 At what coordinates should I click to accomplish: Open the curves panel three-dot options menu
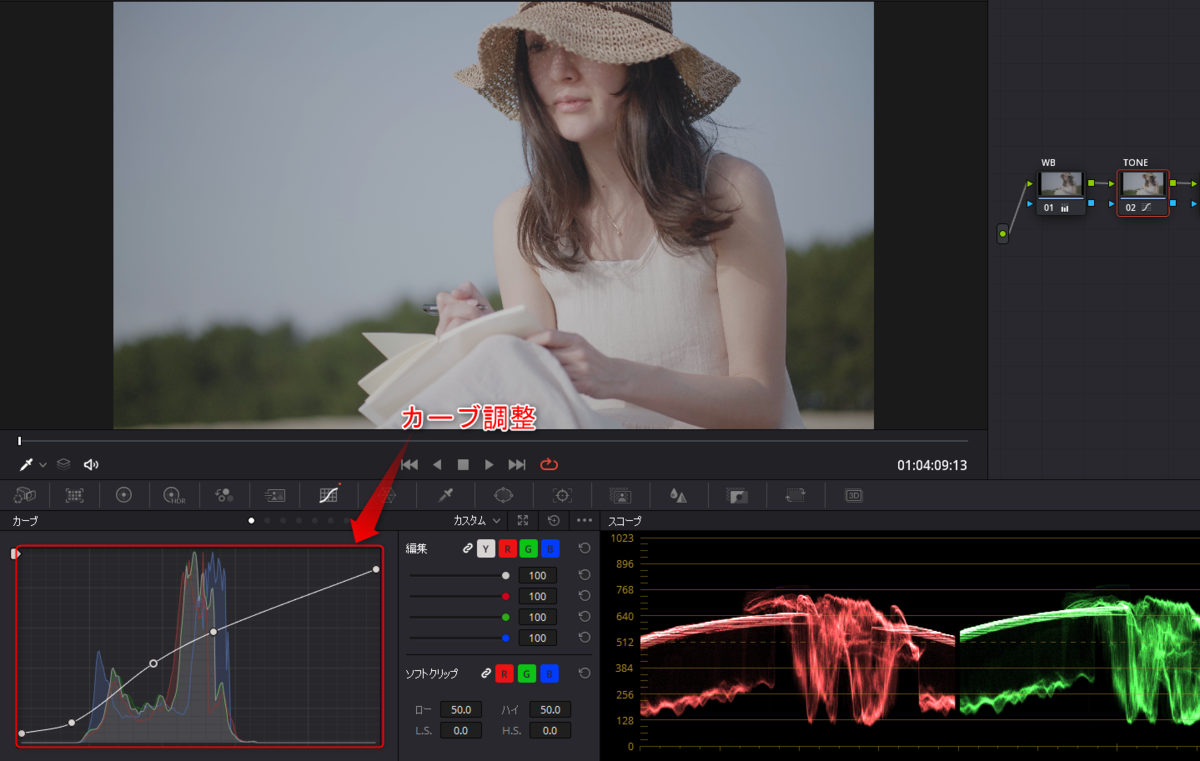(584, 521)
